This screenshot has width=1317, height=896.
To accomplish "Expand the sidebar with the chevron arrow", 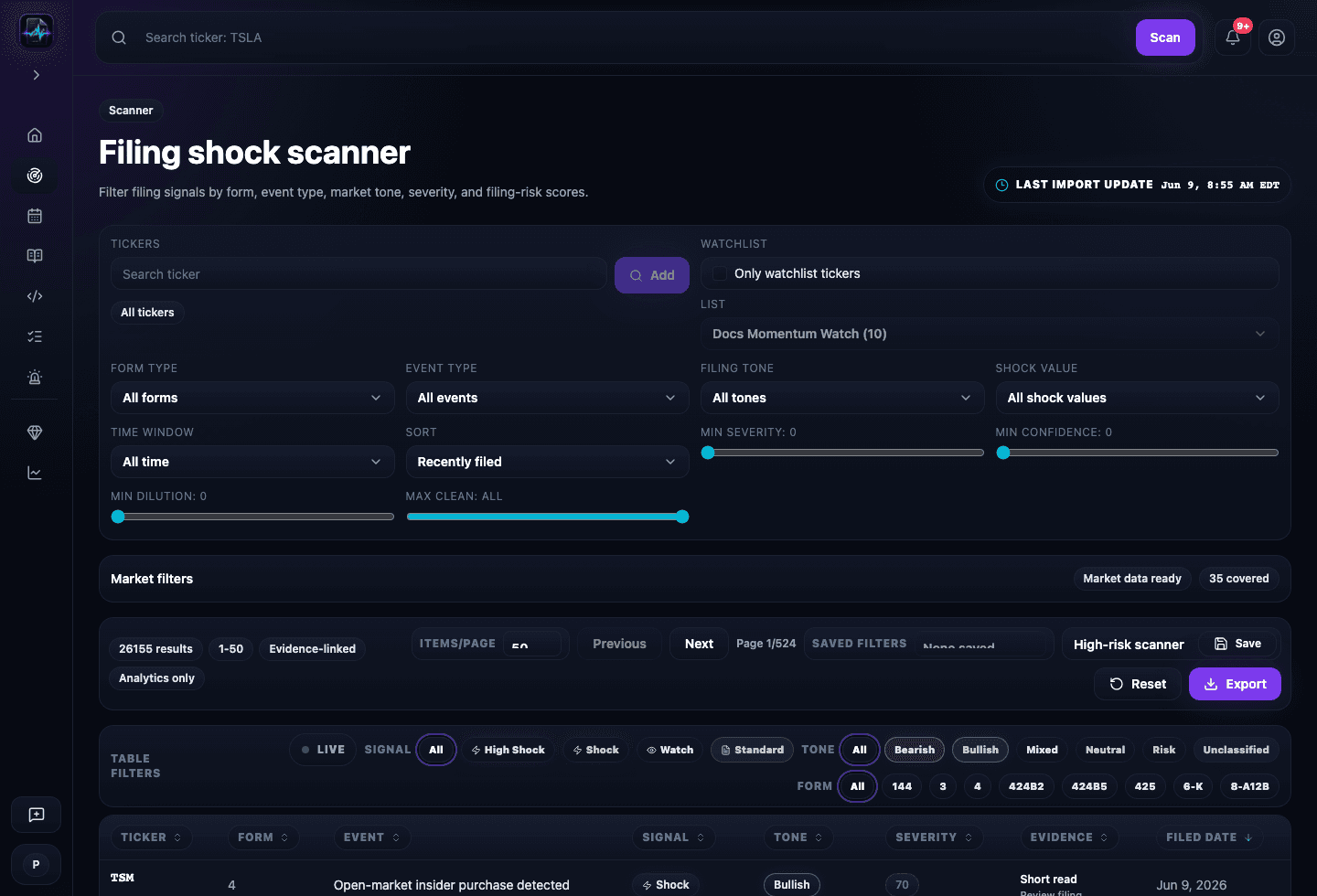I will tap(37, 75).
